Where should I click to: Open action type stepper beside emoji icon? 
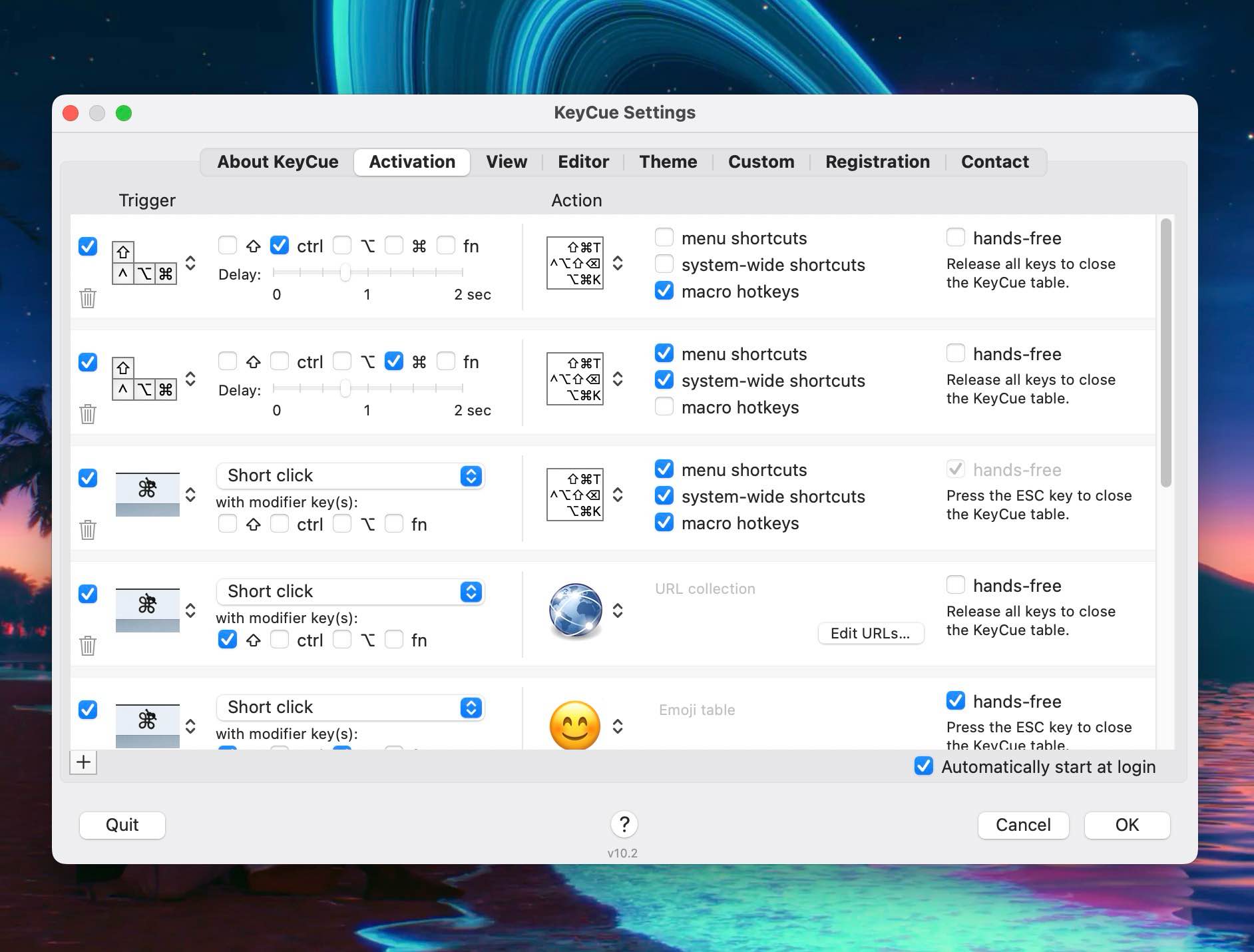(618, 726)
